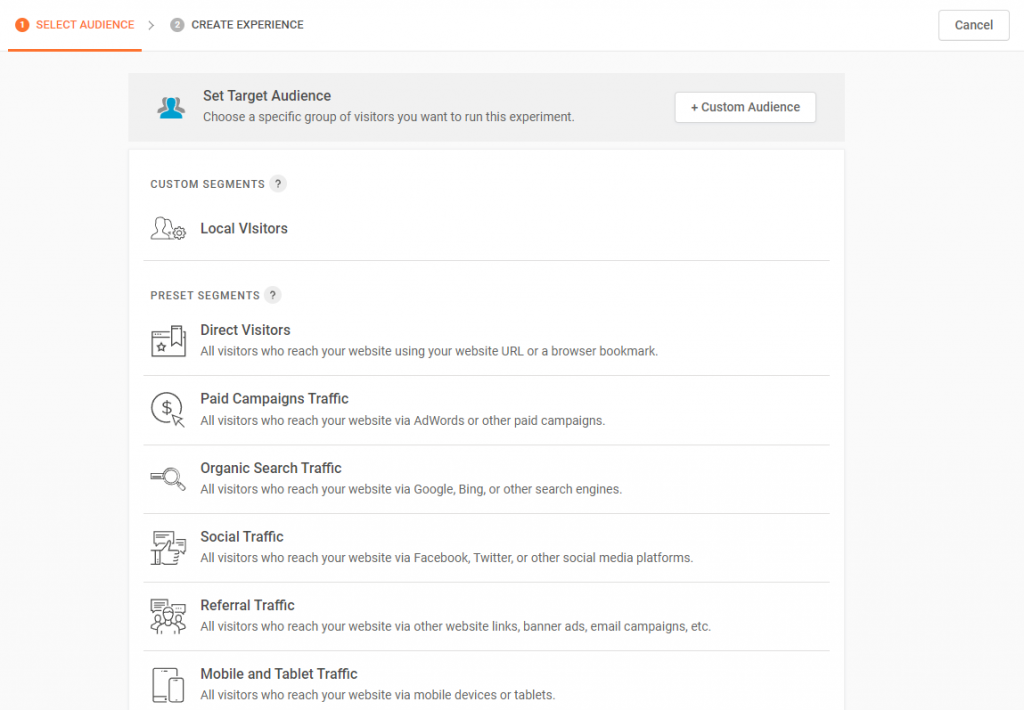Click the breadcrumb arrow between steps
This screenshot has height=710, width=1024.
(152, 25)
